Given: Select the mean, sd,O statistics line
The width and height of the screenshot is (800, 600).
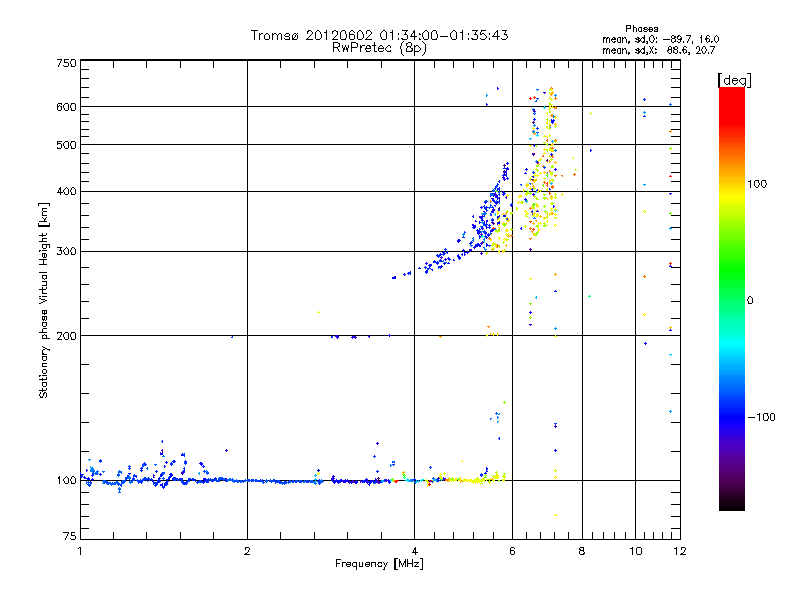Looking at the screenshot, I should [661, 39].
